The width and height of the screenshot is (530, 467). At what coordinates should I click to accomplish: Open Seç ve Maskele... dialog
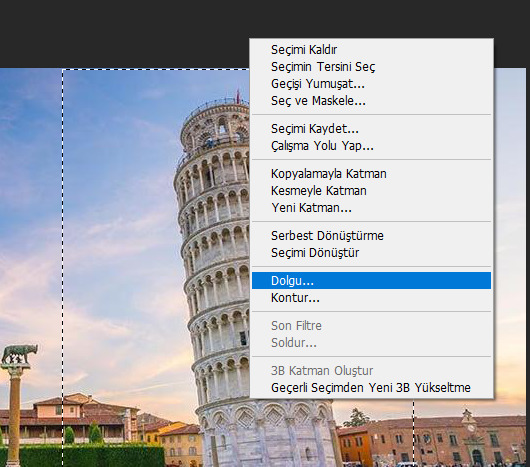[371, 101]
